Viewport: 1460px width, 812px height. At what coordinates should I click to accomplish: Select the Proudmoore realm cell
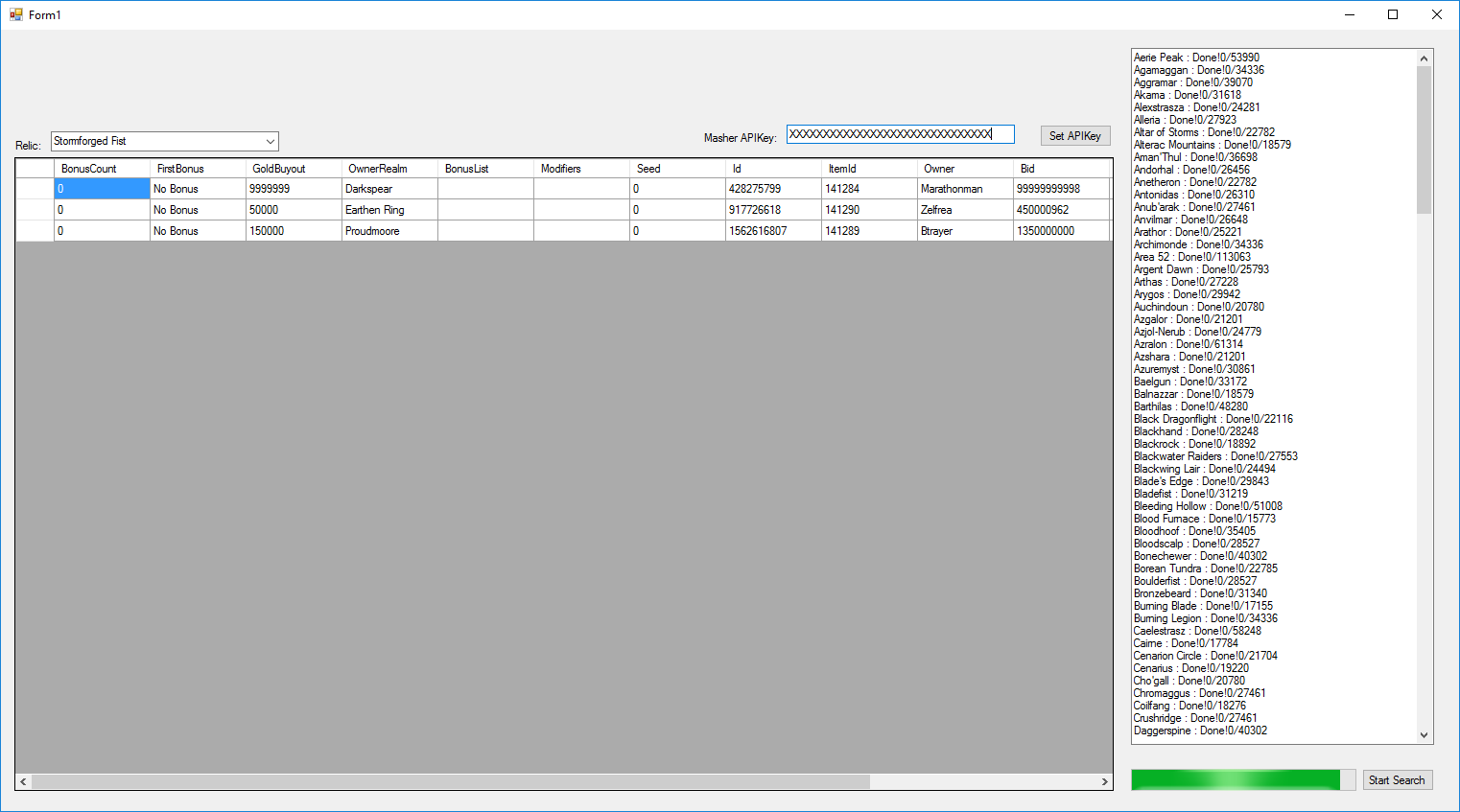click(389, 231)
